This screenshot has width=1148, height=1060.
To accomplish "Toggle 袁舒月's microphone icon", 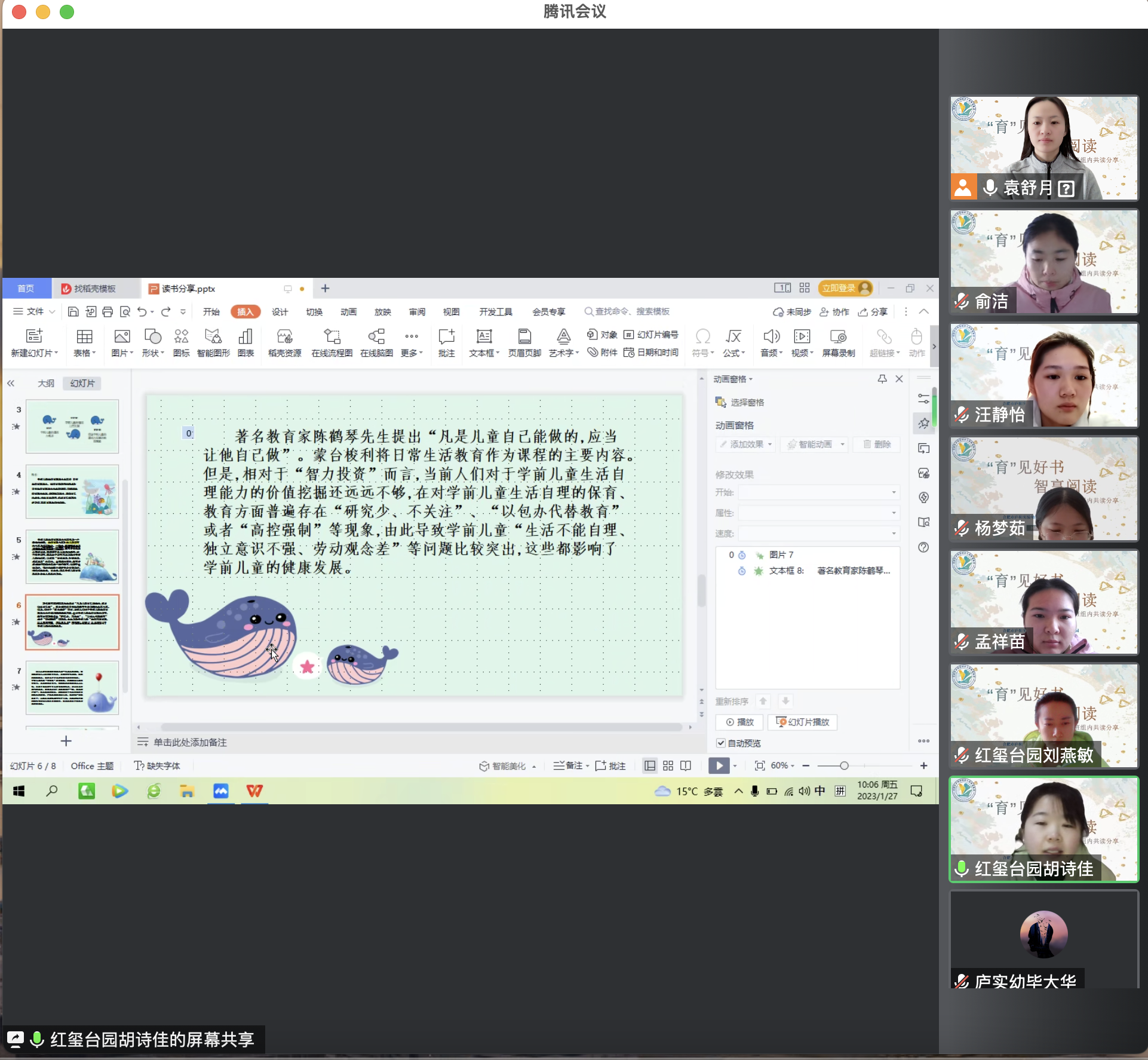I will (990, 188).
